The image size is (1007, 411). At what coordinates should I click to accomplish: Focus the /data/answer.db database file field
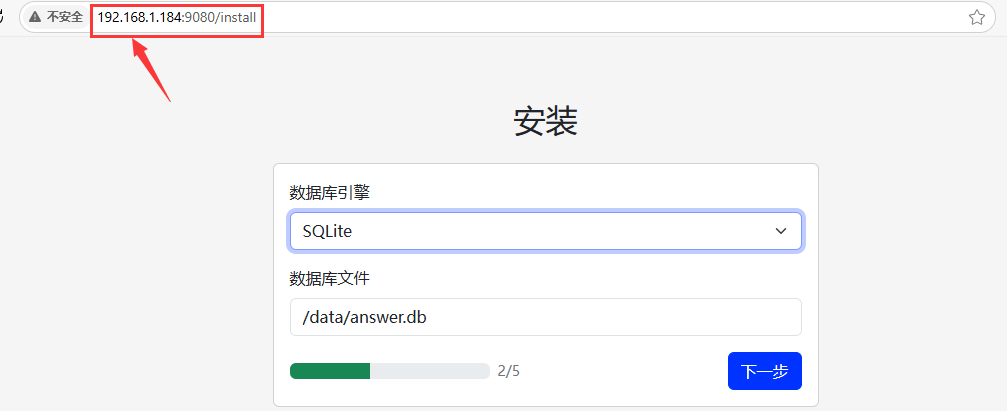(x=546, y=317)
